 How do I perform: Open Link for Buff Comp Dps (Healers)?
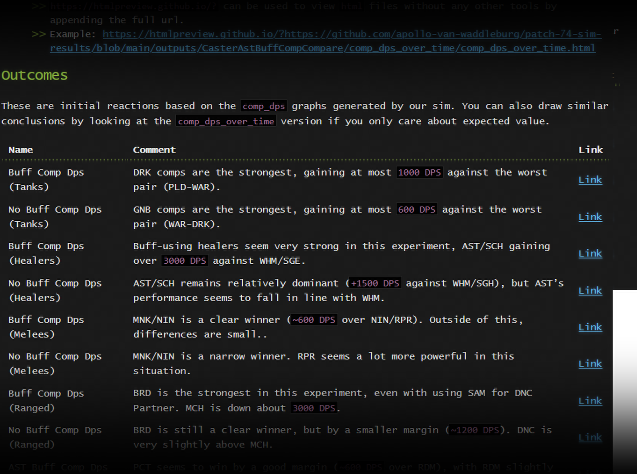590,254
